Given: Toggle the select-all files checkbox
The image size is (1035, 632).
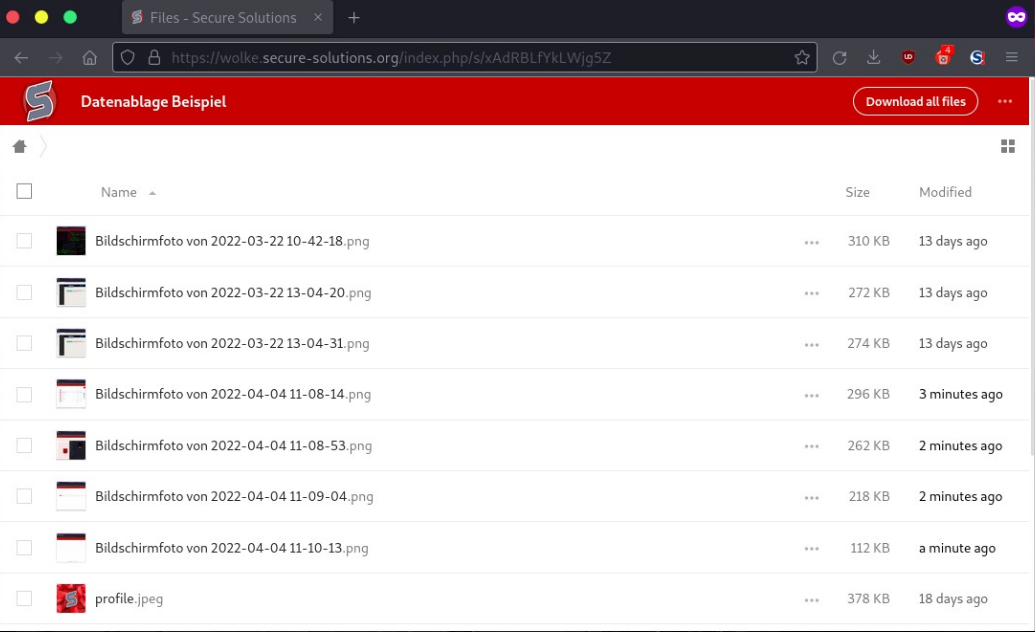Looking at the screenshot, I should click(x=24, y=191).
